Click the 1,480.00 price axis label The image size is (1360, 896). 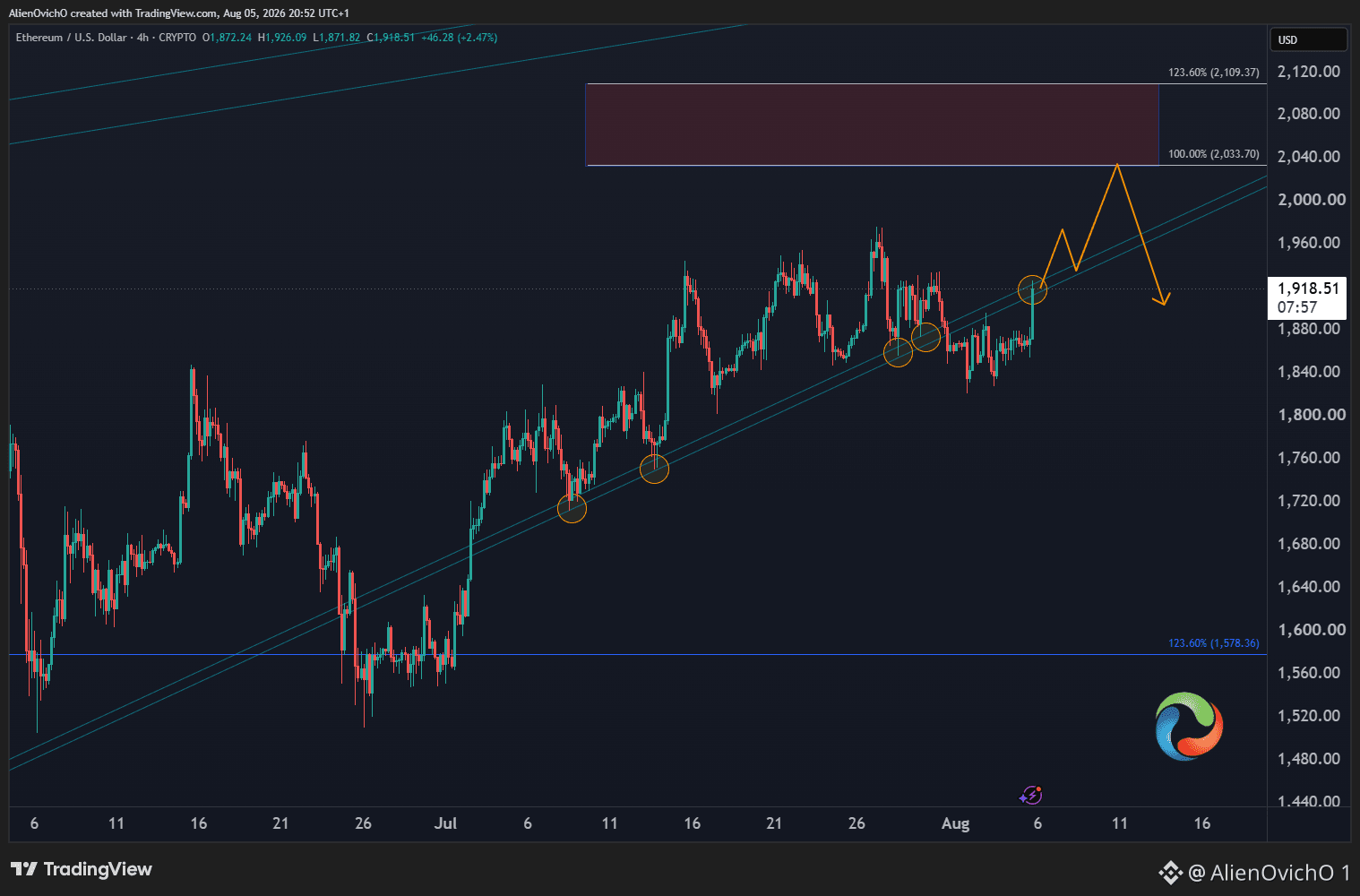click(1309, 759)
